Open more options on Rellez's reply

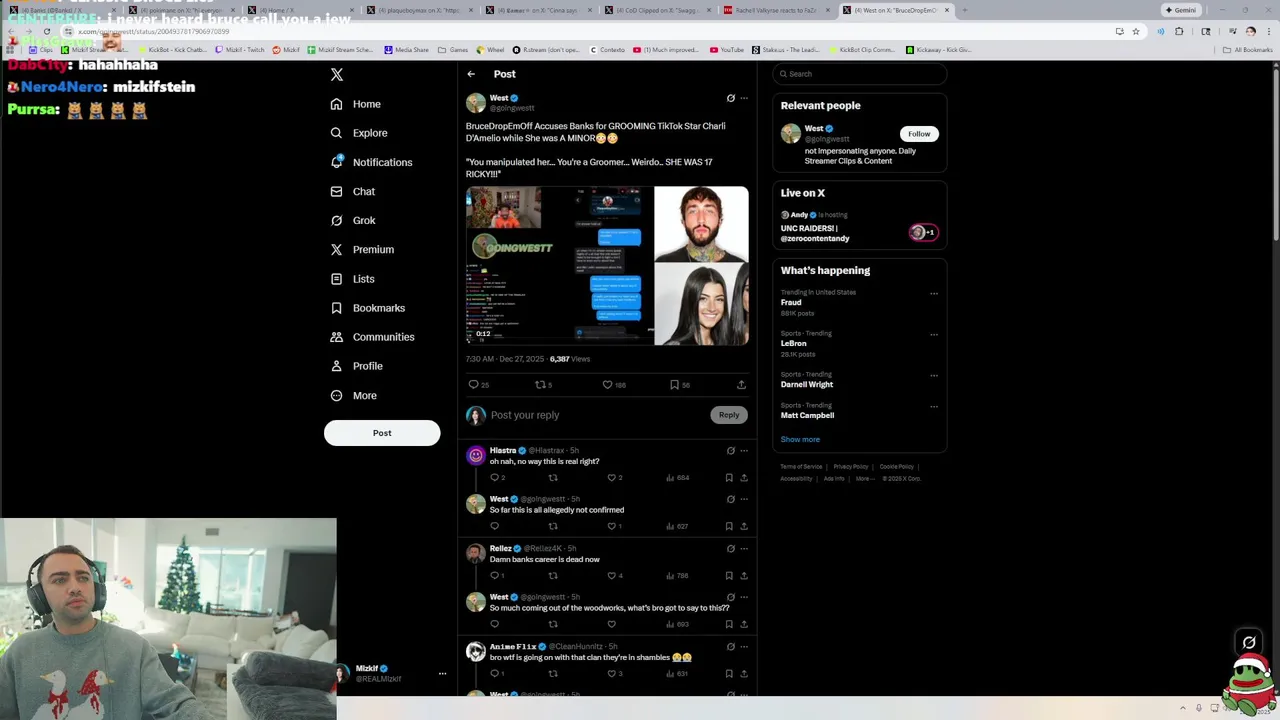pos(743,549)
